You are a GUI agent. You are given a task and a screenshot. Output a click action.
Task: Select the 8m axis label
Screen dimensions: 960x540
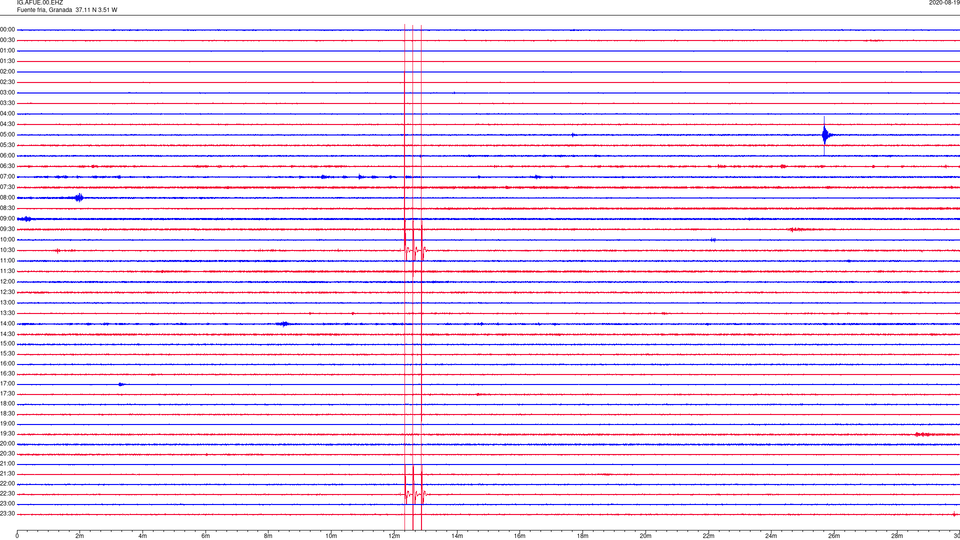[x=268, y=536]
